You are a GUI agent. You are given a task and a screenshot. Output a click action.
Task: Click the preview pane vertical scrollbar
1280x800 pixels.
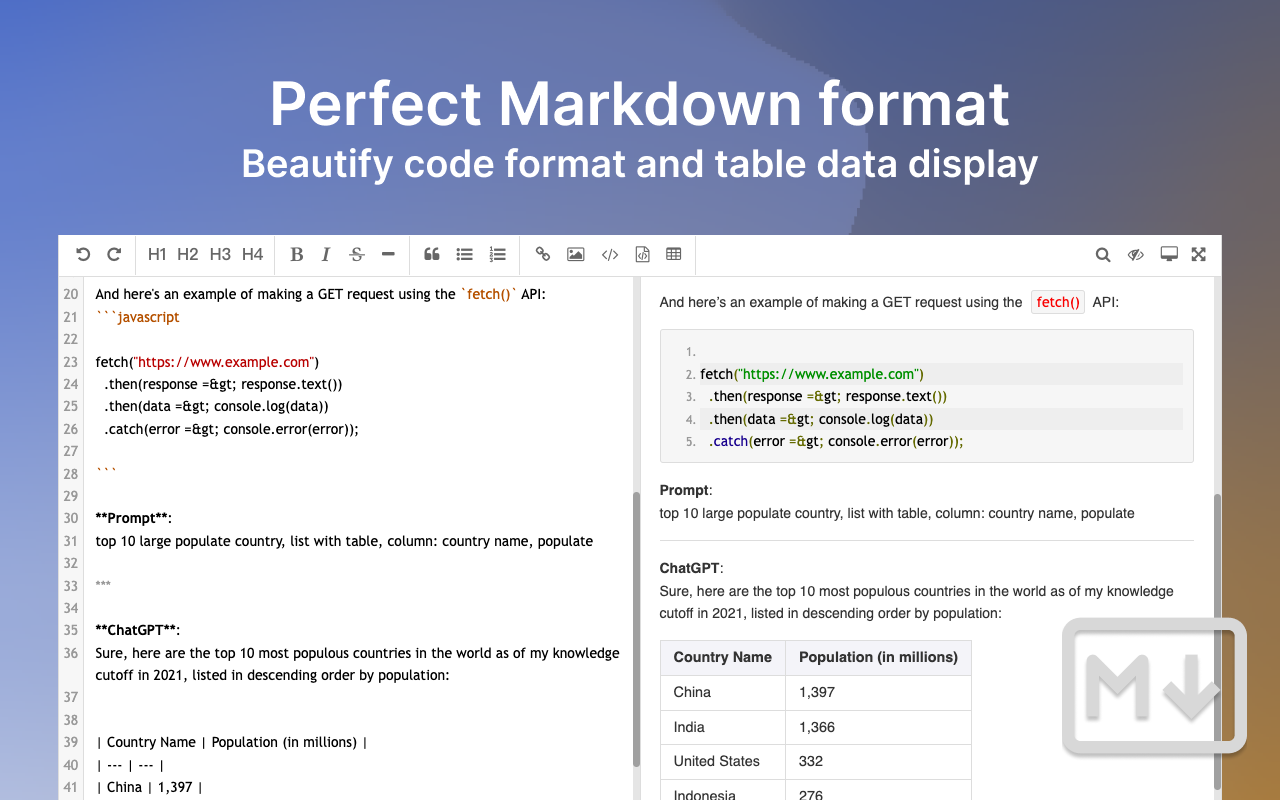coord(1217,640)
